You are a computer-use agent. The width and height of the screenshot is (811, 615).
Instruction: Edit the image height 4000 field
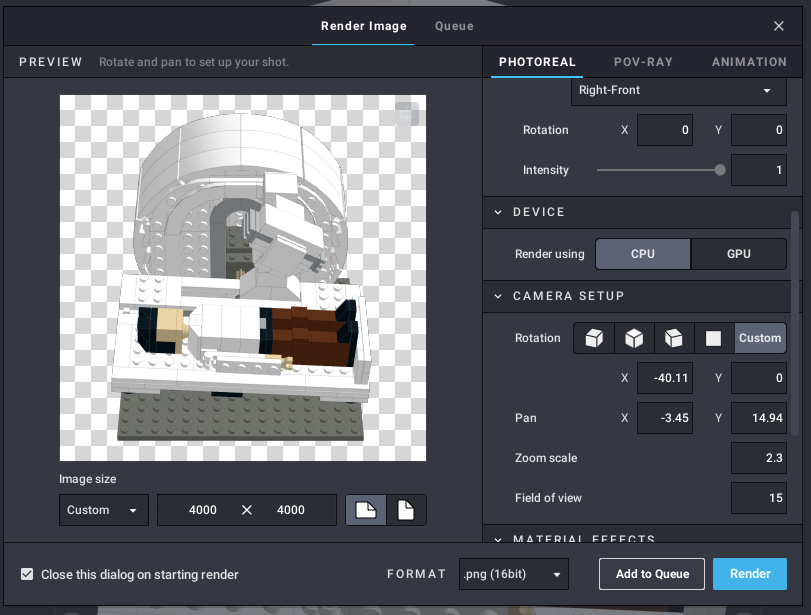tap(291, 511)
